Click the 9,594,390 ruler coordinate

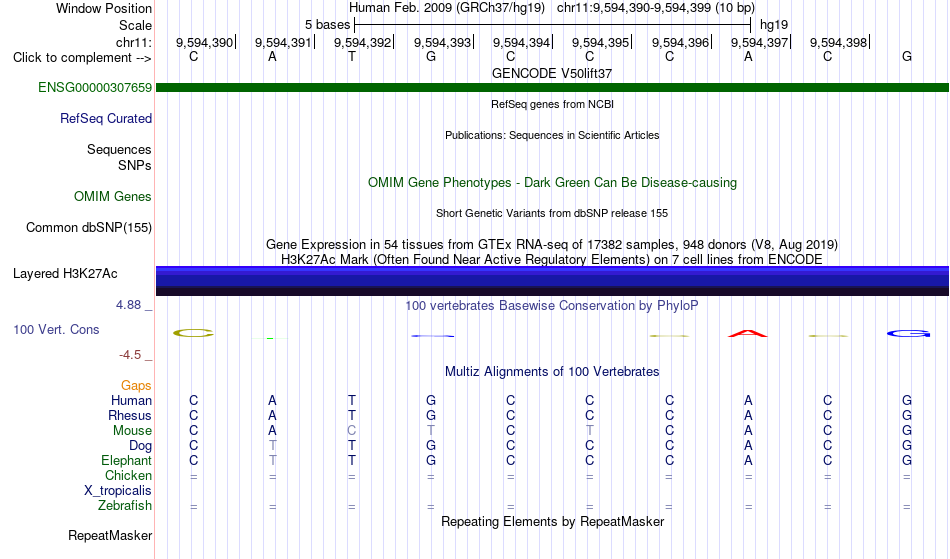pyautogui.click(x=204, y=42)
